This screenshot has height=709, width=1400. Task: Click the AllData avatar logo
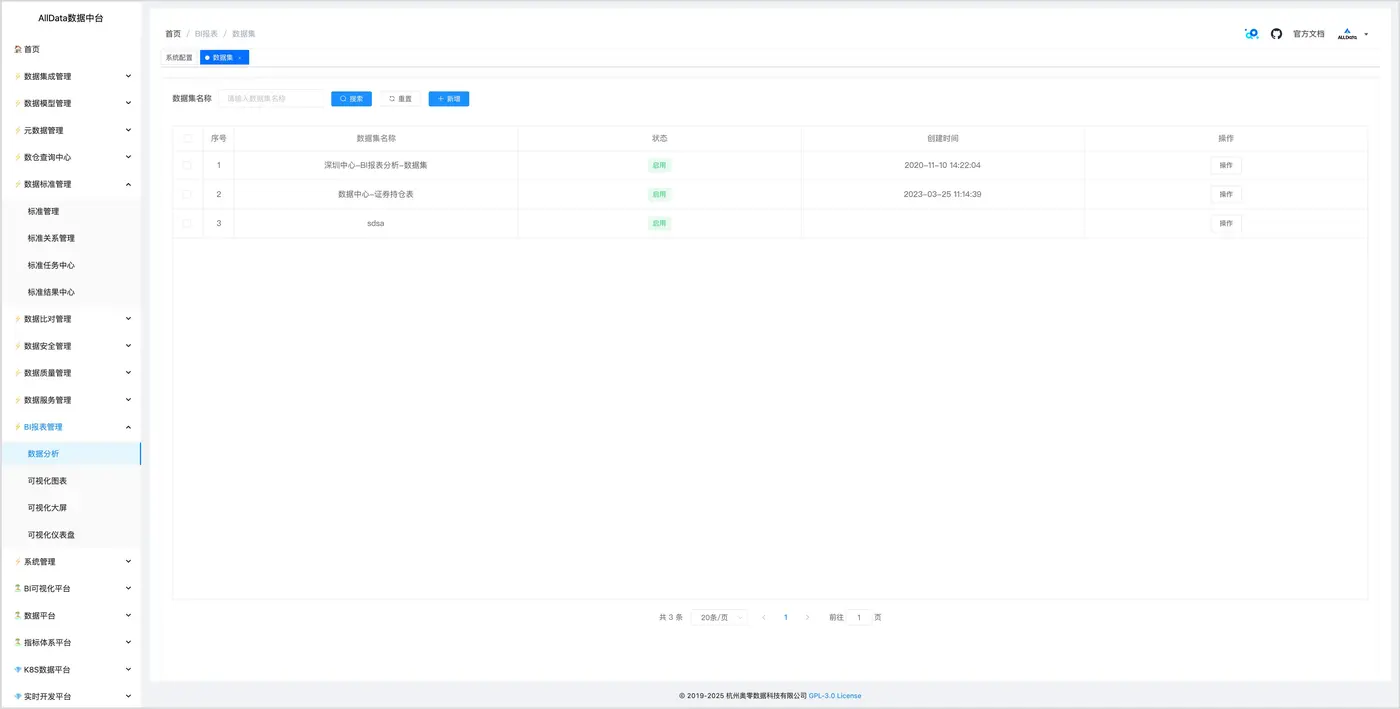[1347, 34]
